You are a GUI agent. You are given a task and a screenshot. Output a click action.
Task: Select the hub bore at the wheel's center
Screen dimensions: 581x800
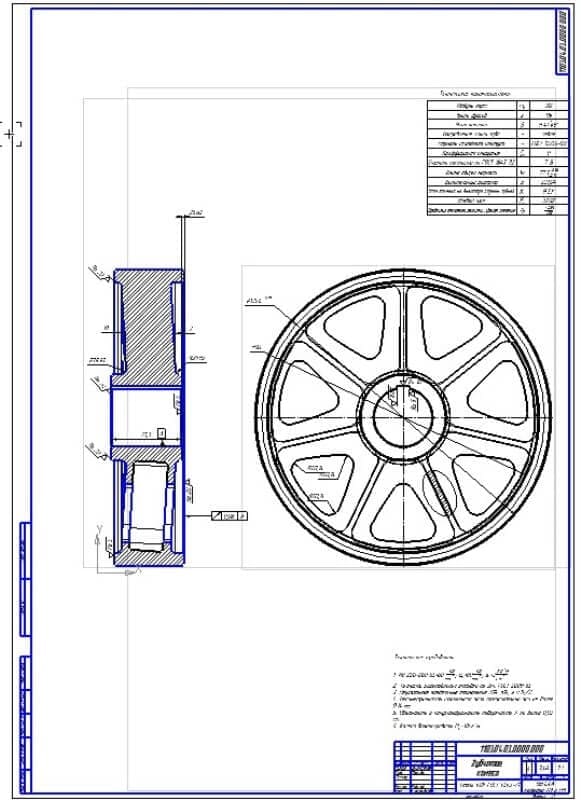click(x=403, y=417)
